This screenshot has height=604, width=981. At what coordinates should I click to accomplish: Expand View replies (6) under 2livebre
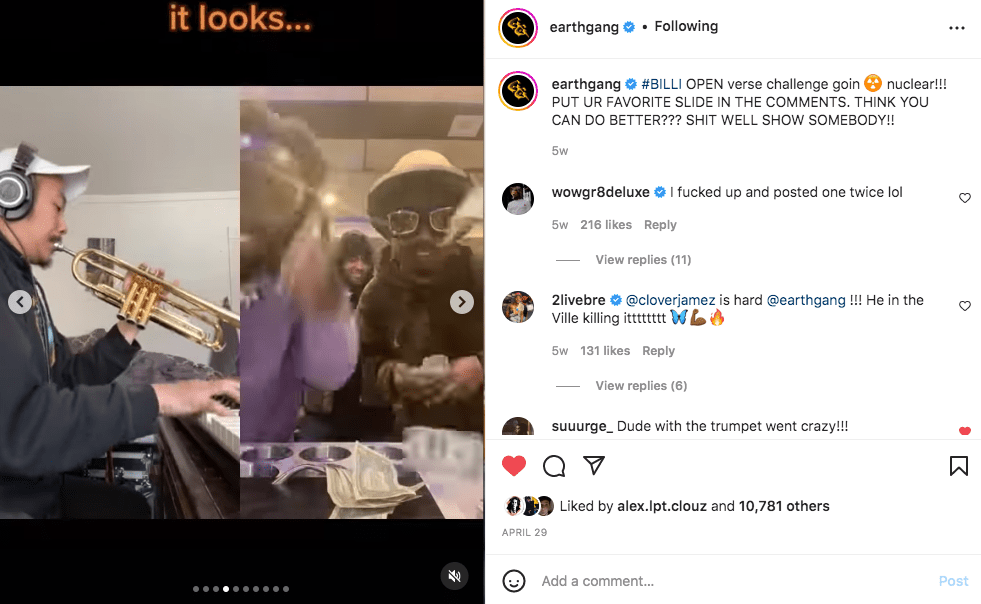pyautogui.click(x=641, y=386)
